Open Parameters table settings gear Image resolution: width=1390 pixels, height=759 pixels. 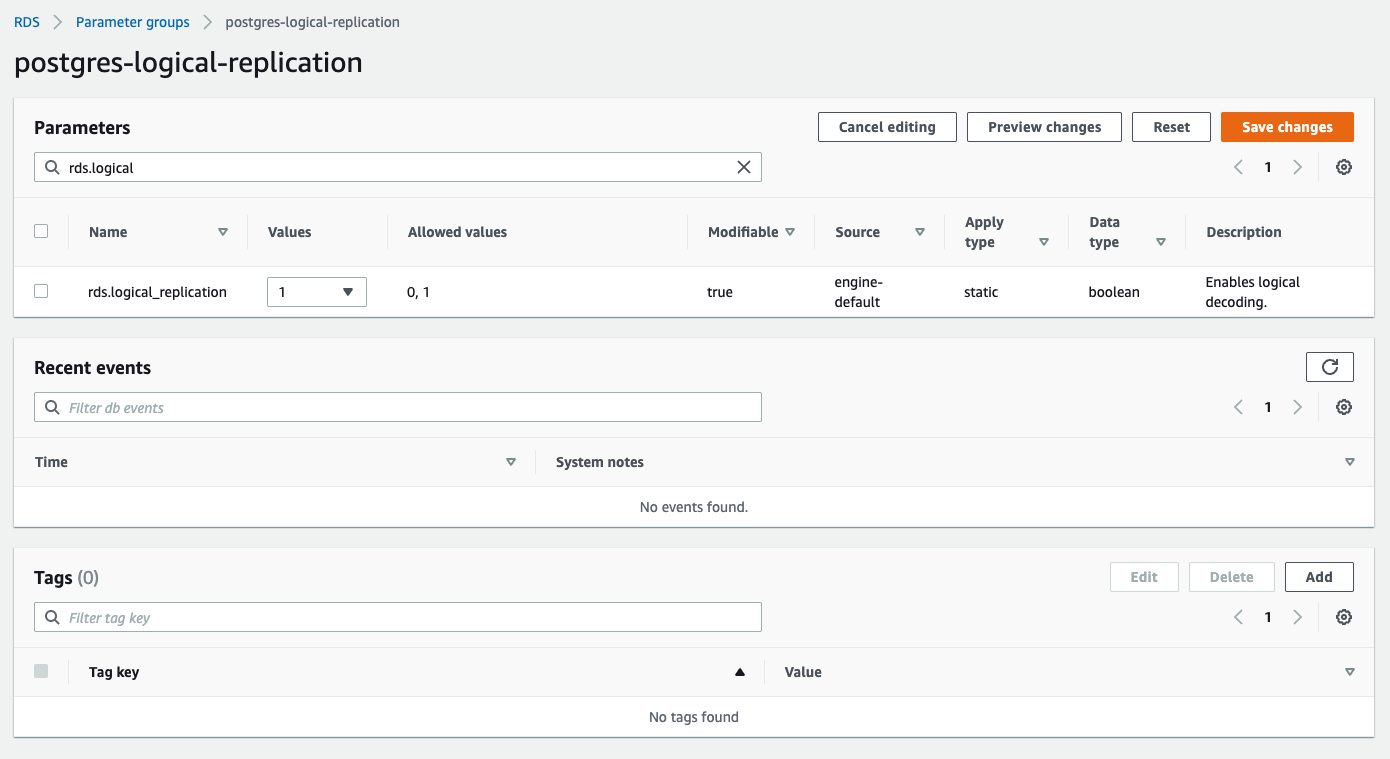tap(1344, 167)
